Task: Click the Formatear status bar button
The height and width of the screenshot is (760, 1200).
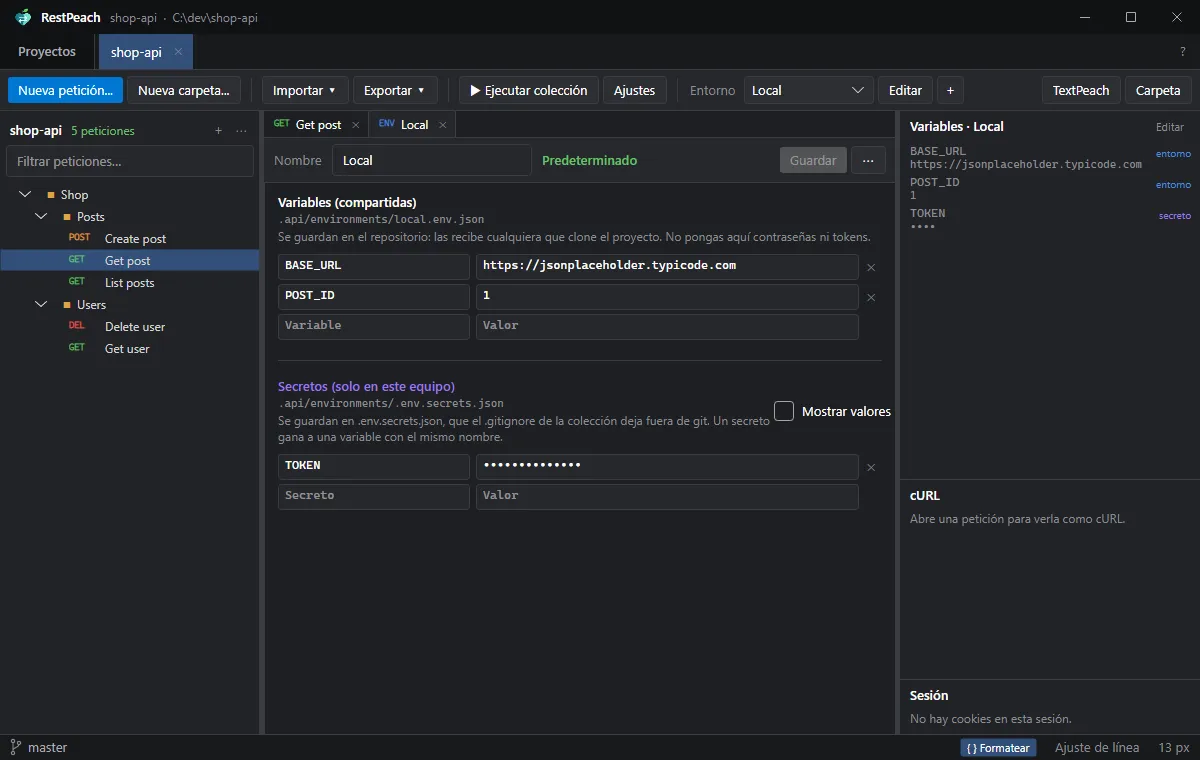Action: point(998,748)
